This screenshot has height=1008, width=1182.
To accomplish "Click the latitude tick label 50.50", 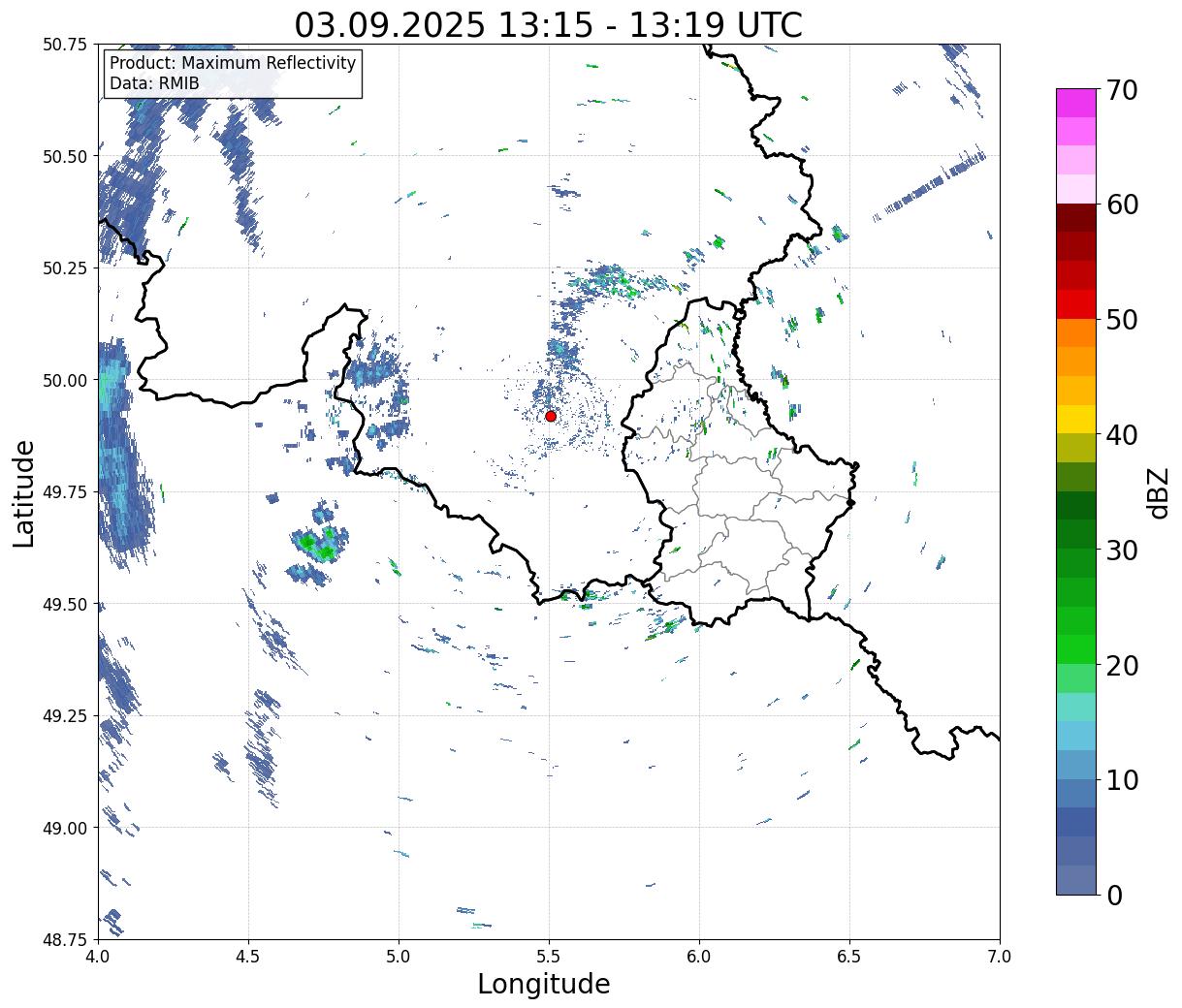I will click(x=65, y=156).
